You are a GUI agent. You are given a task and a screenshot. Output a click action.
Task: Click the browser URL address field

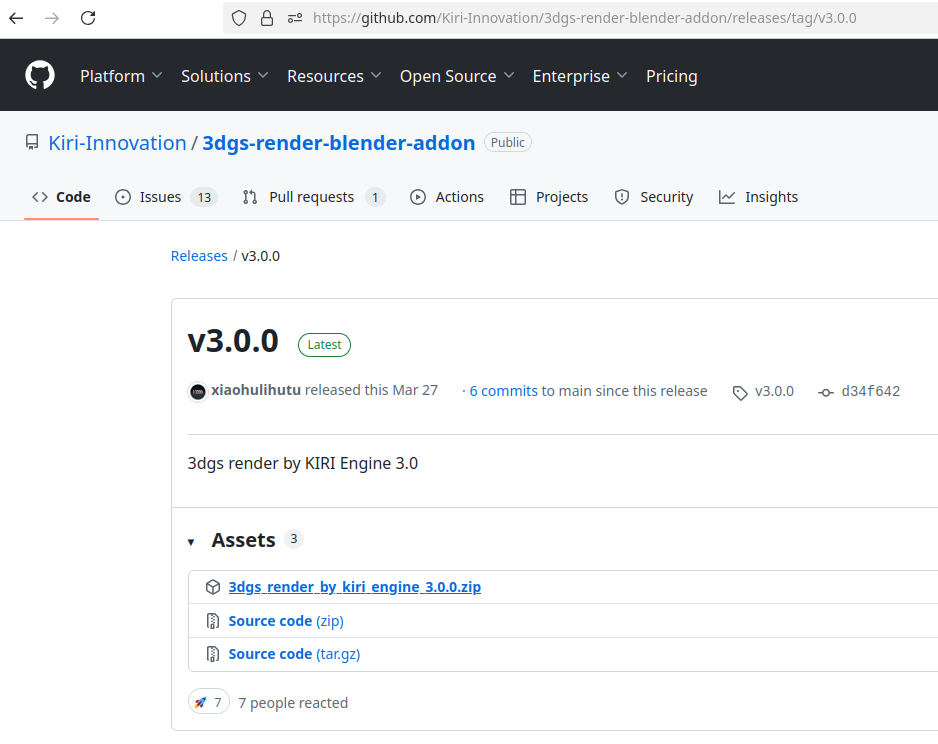[x=584, y=18]
